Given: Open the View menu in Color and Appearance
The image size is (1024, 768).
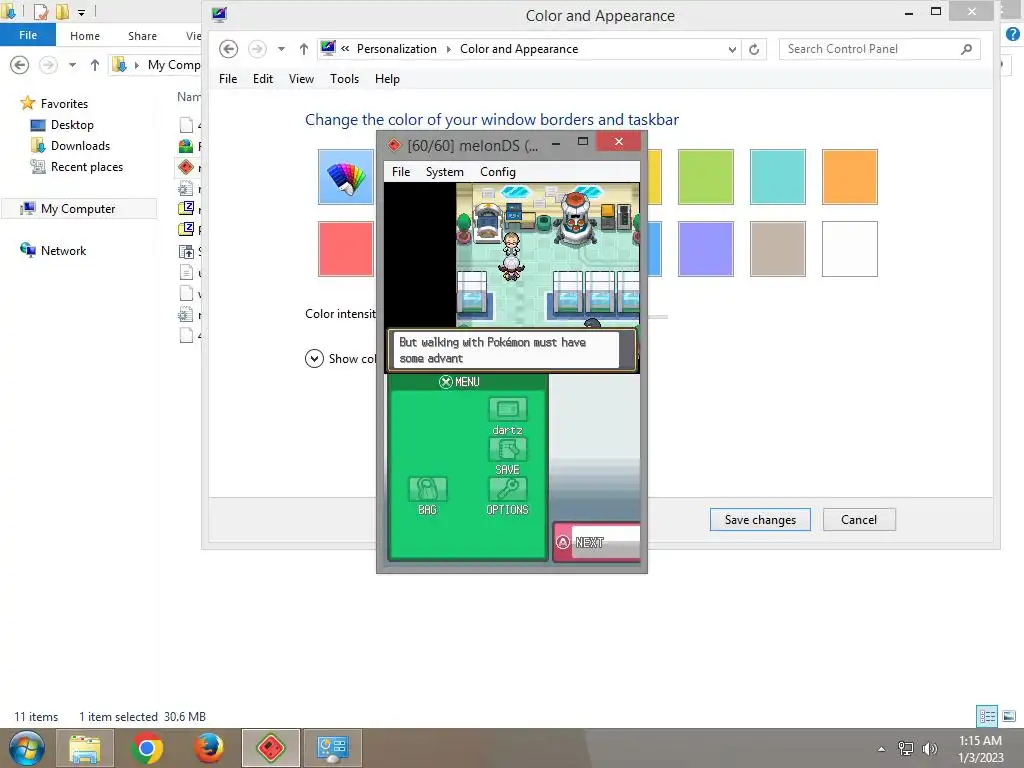Looking at the screenshot, I should (301, 79).
